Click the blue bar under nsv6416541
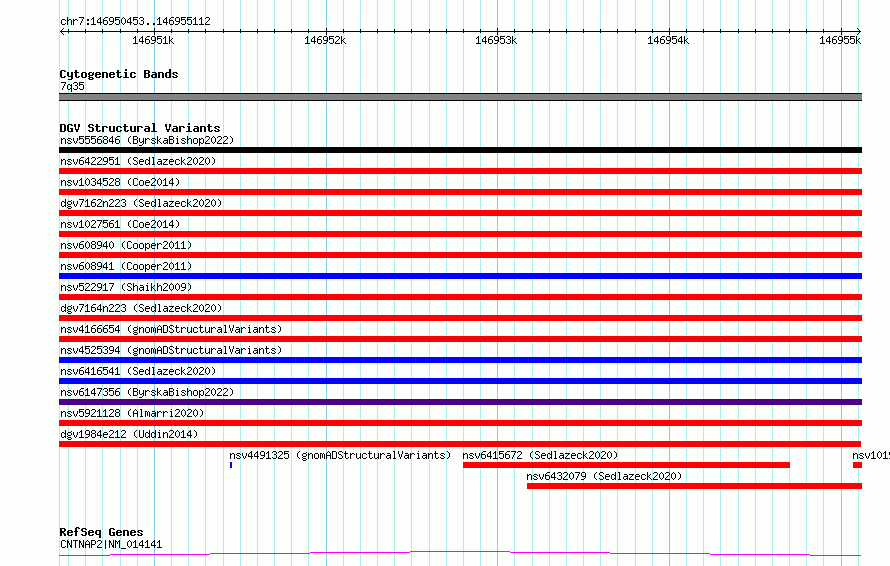 (x=460, y=381)
